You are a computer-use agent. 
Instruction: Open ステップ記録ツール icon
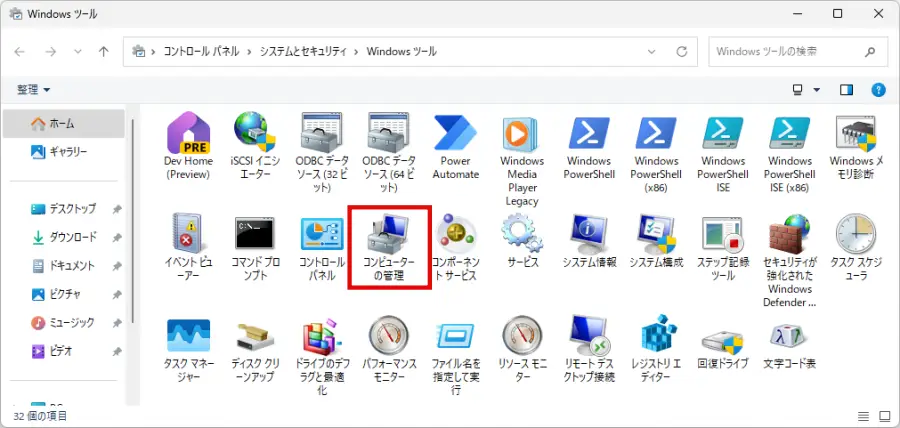click(x=723, y=234)
